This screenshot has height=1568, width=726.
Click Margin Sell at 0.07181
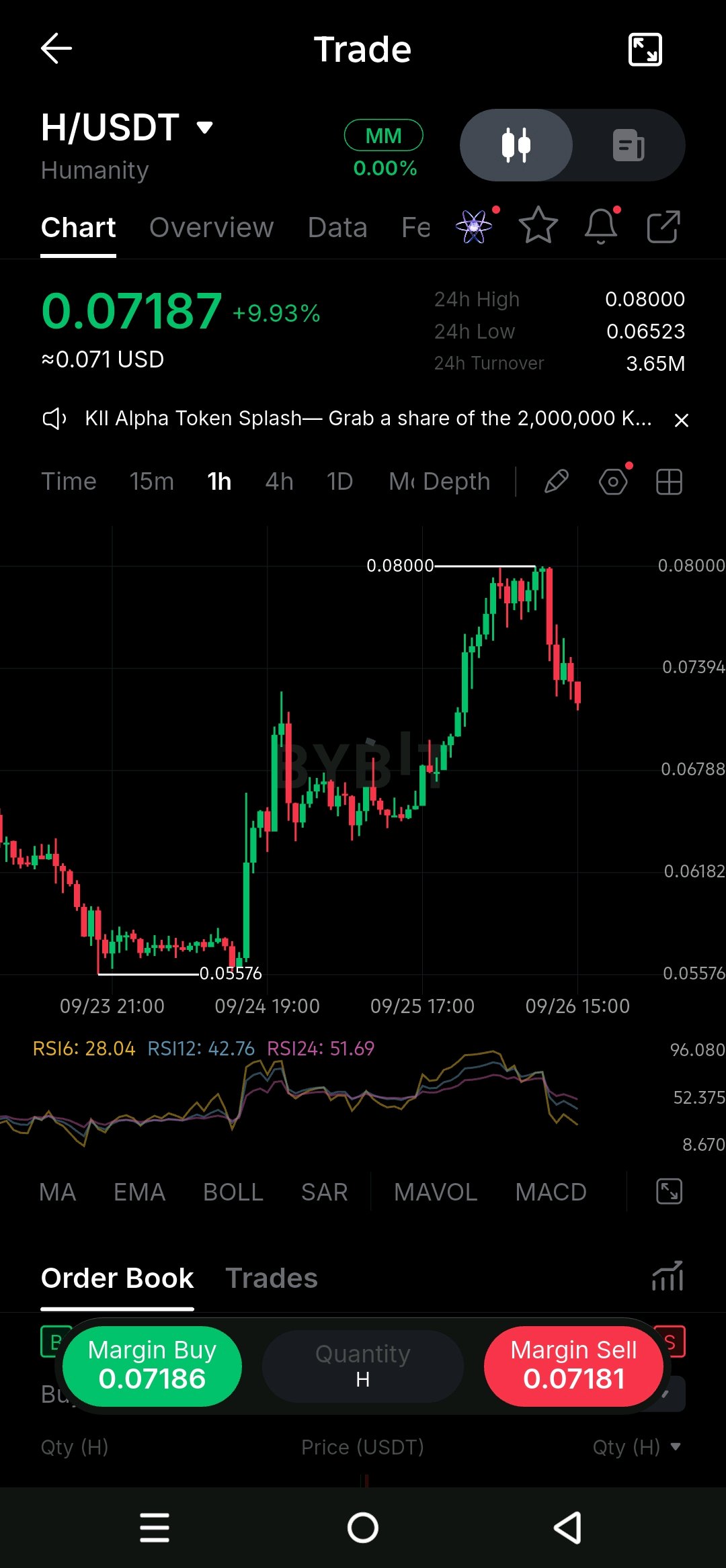[x=573, y=1366]
